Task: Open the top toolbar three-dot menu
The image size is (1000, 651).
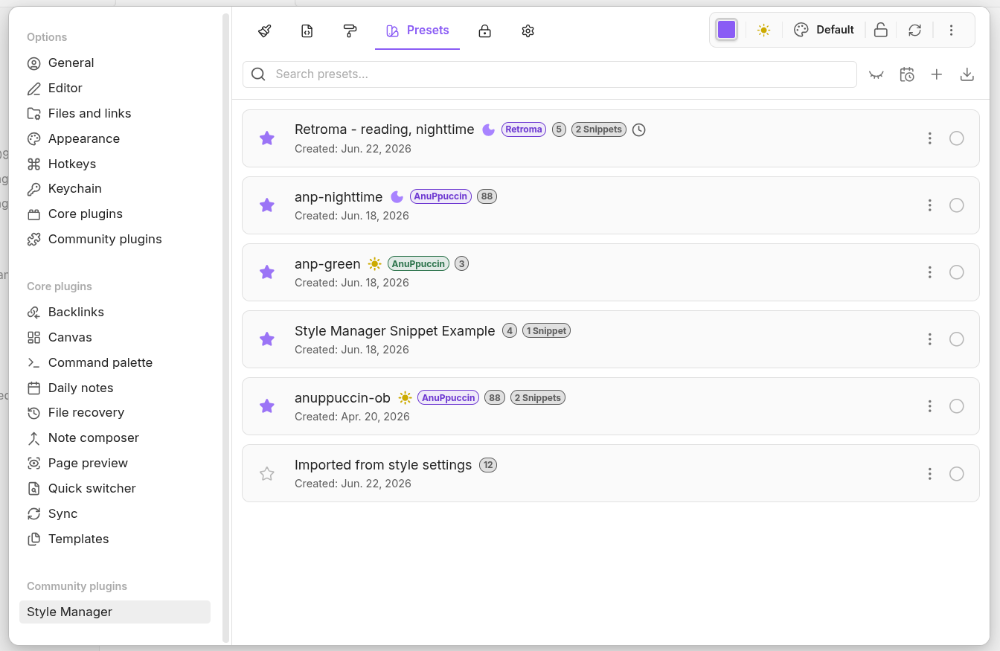Action: point(951,30)
